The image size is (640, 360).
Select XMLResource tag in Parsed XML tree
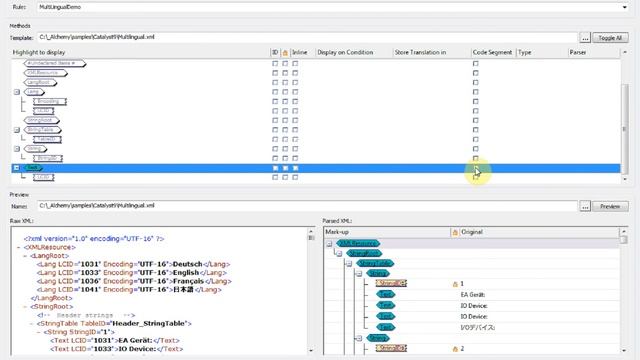coord(358,244)
